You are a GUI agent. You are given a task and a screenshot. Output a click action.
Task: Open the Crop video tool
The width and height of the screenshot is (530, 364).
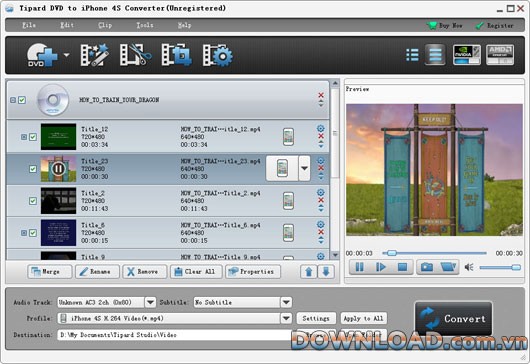point(176,55)
